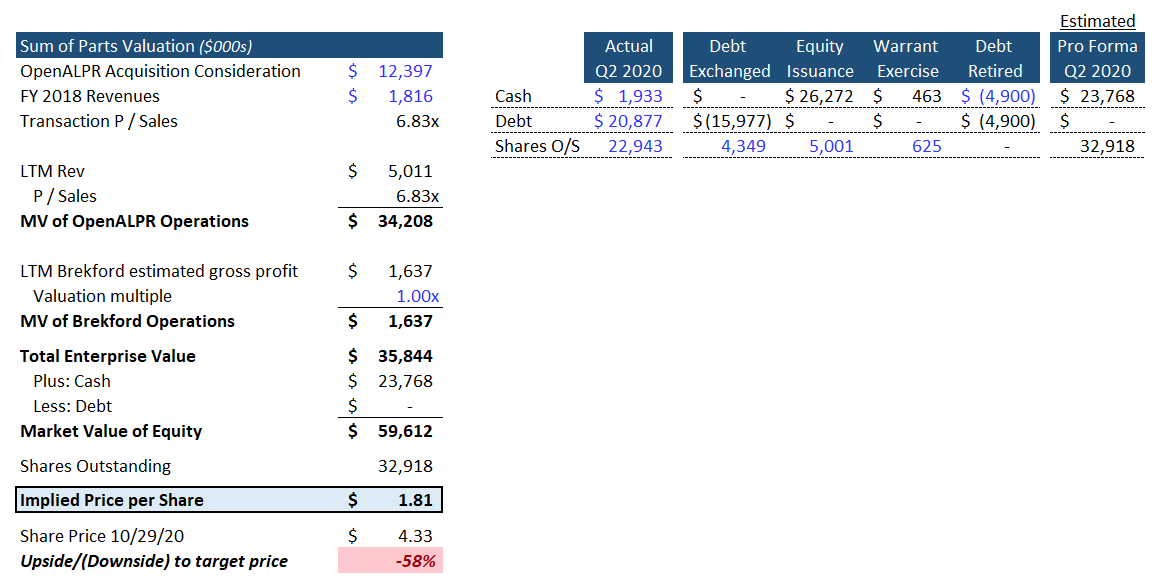Click the underlined 'Estimated' label
Viewport: 1152px width, 581px height.
click(x=1098, y=21)
